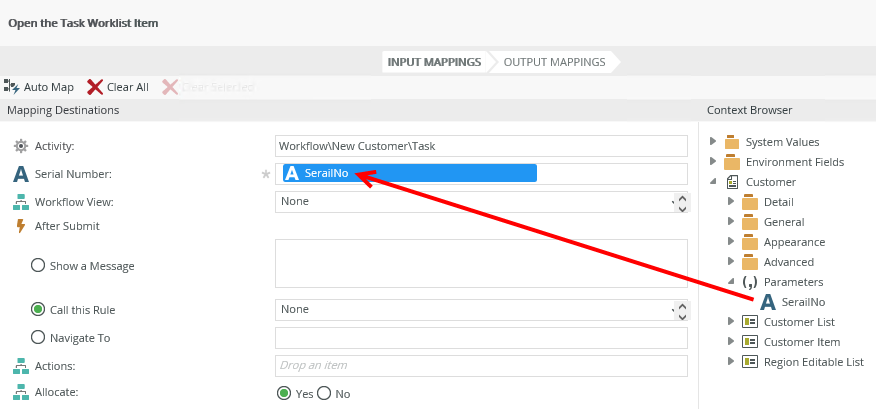Click the Customer List view icon
This screenshot has height=409, width=876.
click(750, 322)
